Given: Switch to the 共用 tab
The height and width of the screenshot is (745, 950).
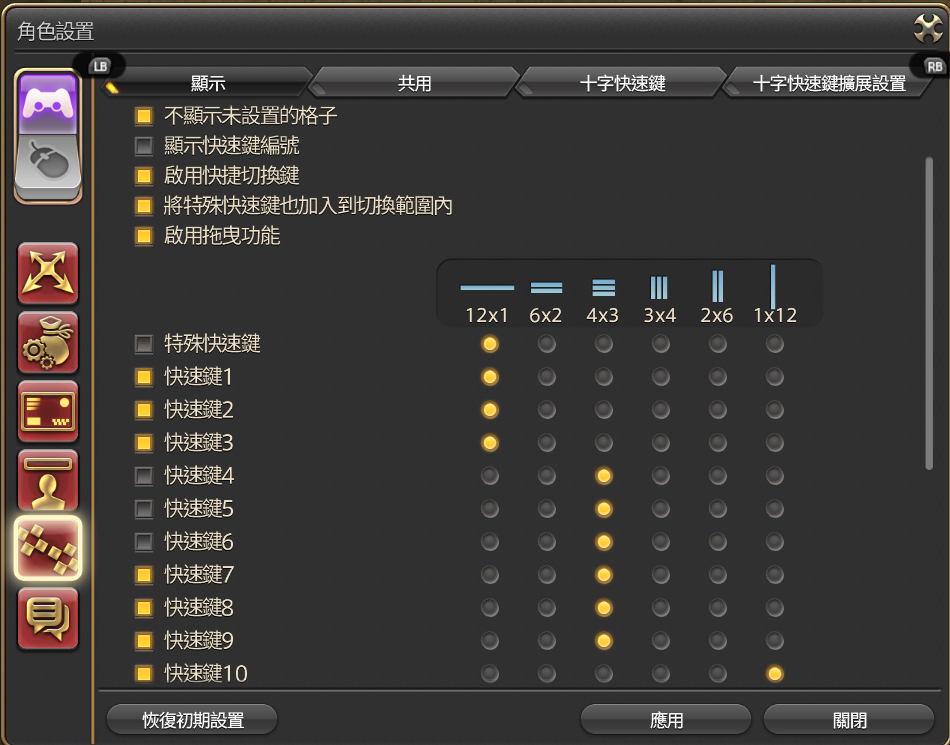Looking at the screenshot, I should pyautogui.click(x=414, y=84).
